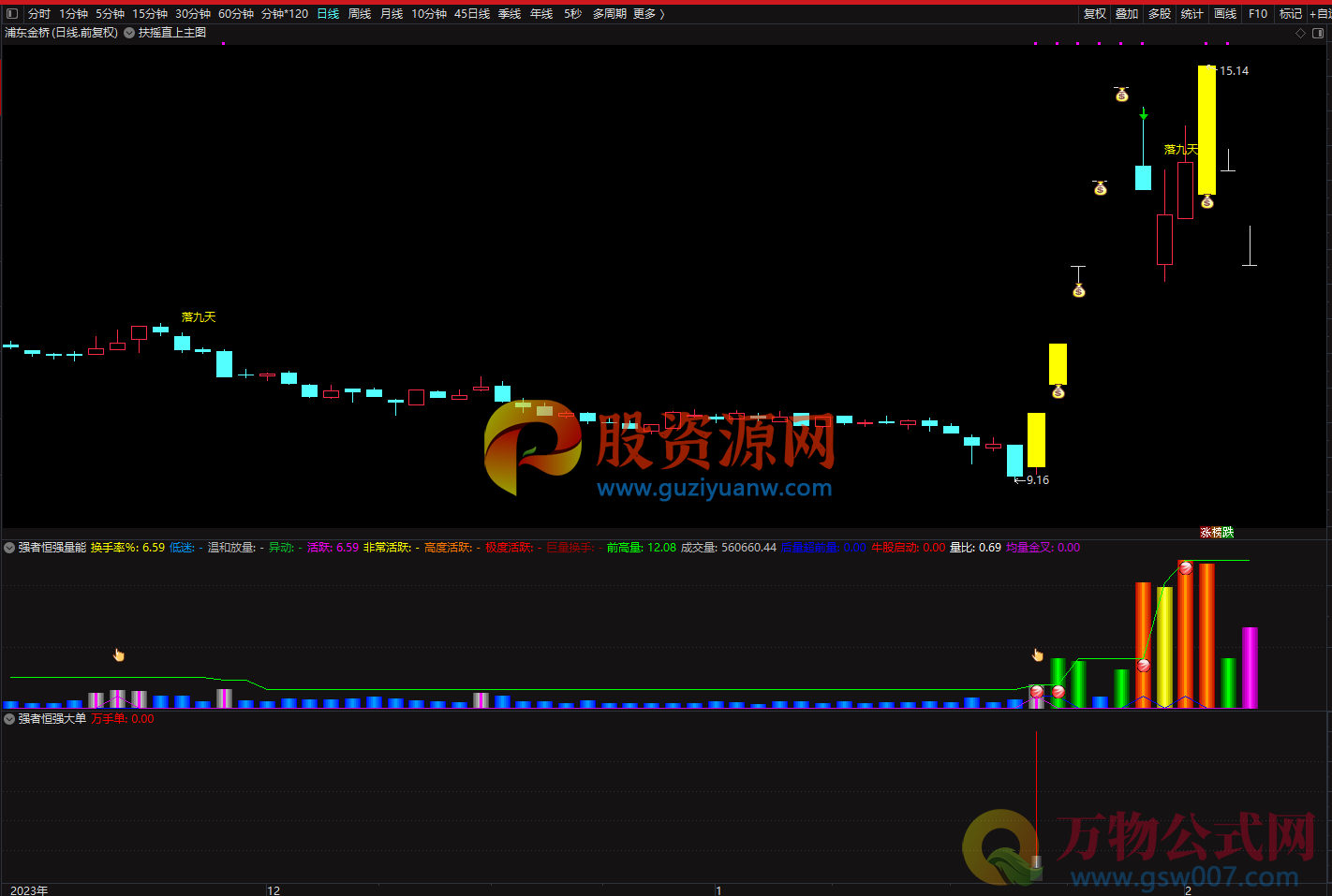Open 多周期 multi-period view

pos(609,14)
